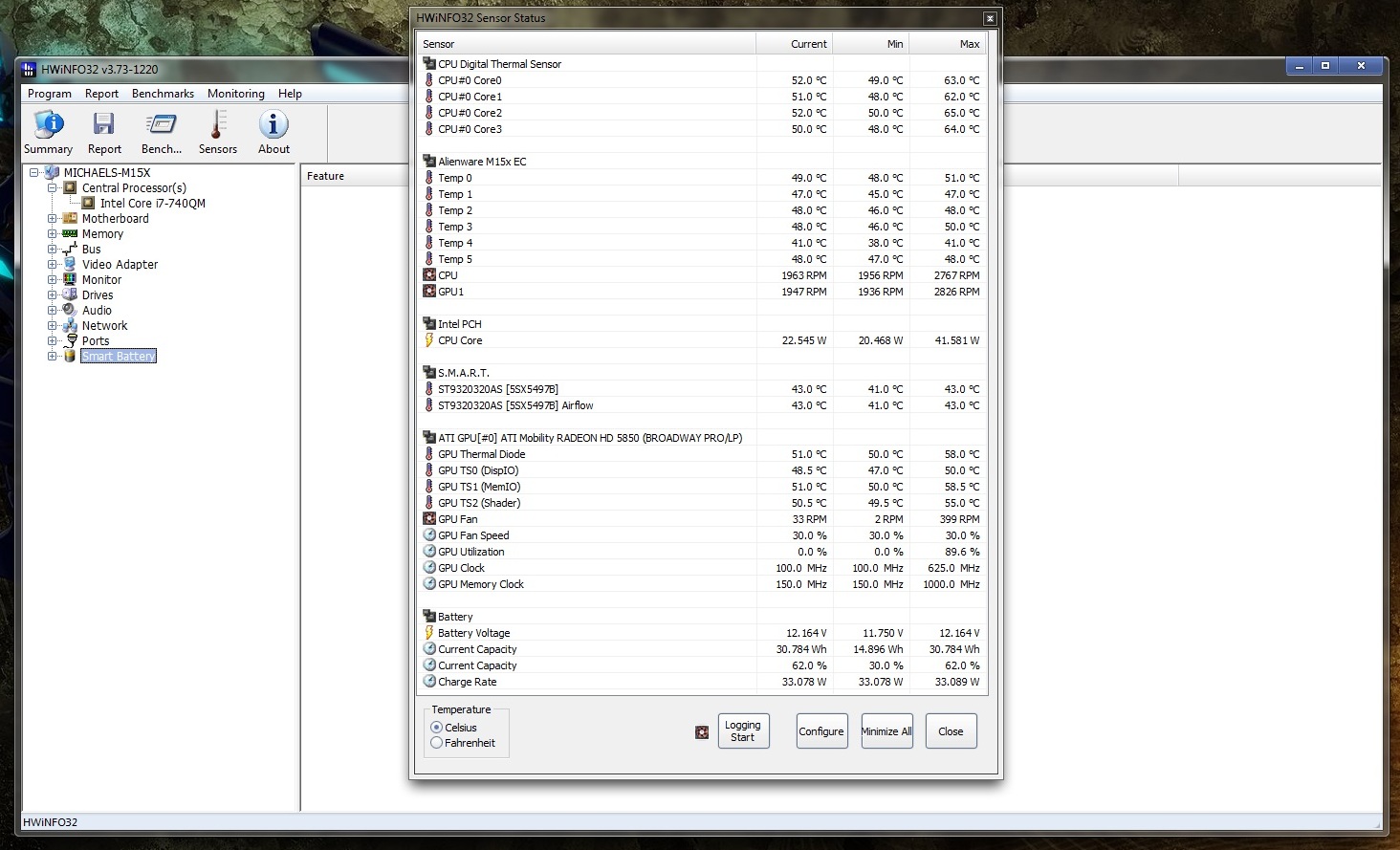Select the 'CPU#0 Core3' sensor row
This screenshot has height=850, width=1400.
[x=703, y=129]
